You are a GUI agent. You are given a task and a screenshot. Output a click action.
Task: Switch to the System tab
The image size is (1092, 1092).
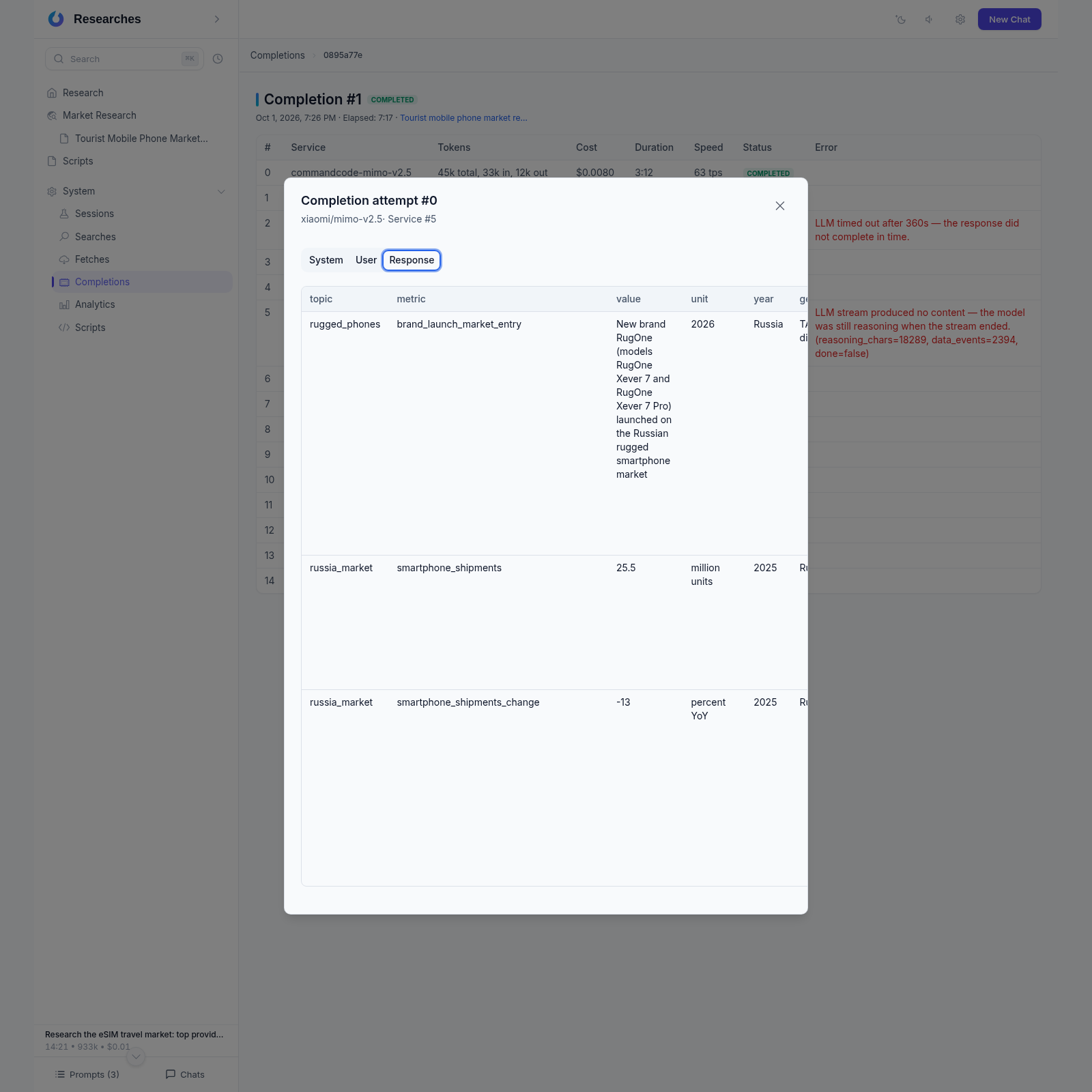[x=326, y=260]
